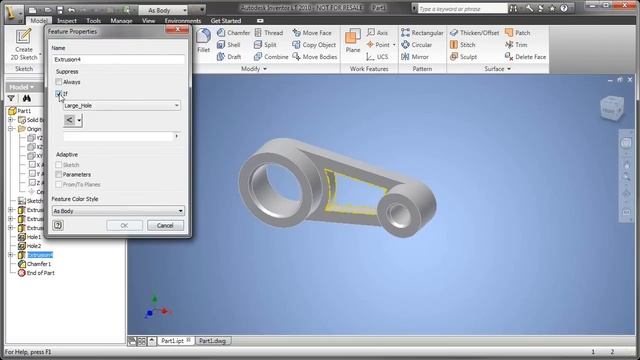The height and width of the screenshot is (360, 640).
Task: Select the Fillet tool
Action: pyautogui.click(x=203, y=41)
